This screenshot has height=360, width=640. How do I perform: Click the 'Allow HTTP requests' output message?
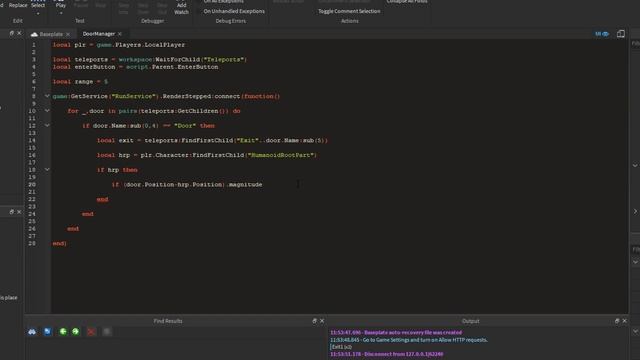409,340
